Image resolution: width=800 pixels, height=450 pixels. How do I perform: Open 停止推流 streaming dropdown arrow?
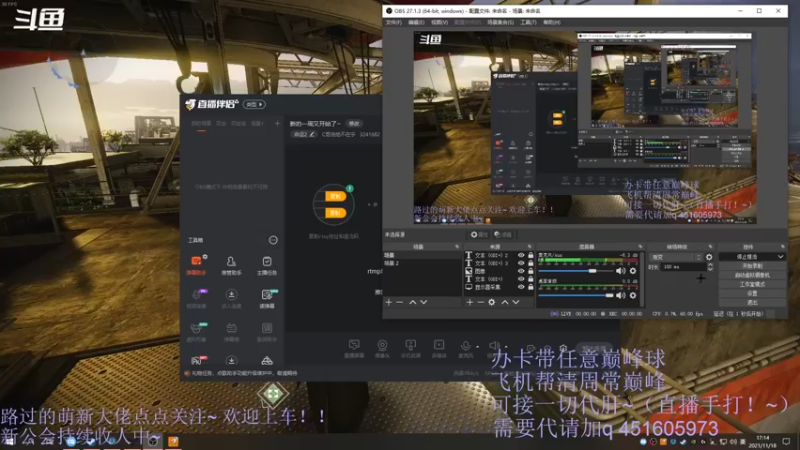pos(781,257)
